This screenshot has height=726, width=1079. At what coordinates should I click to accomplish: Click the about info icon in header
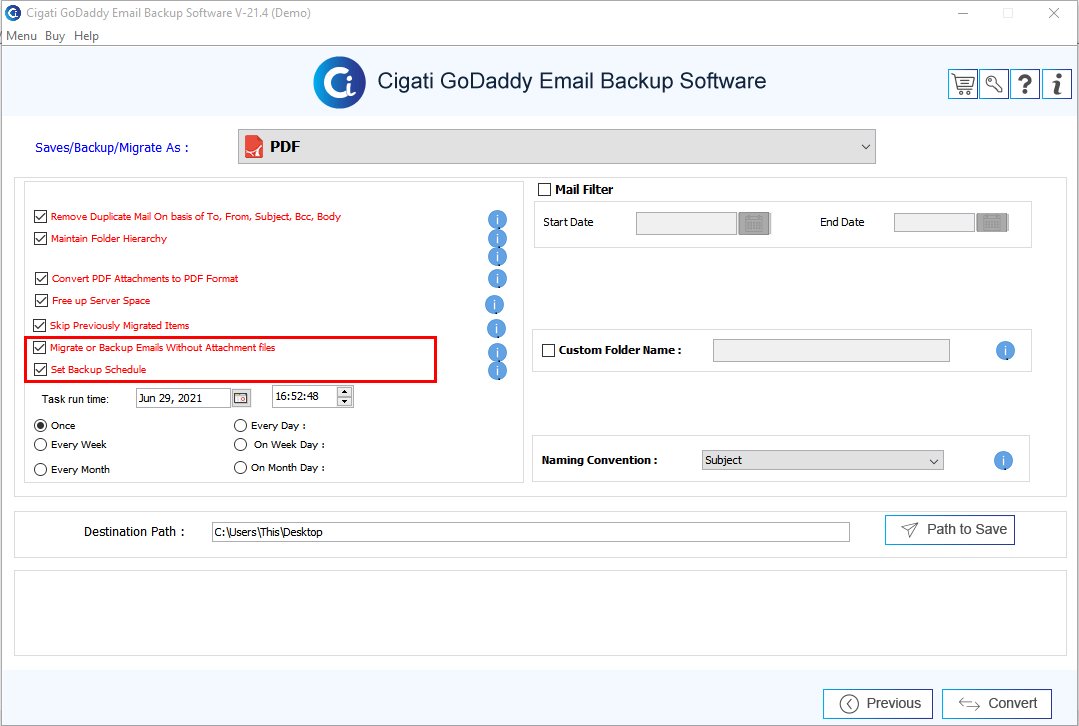coord(1057,84)
